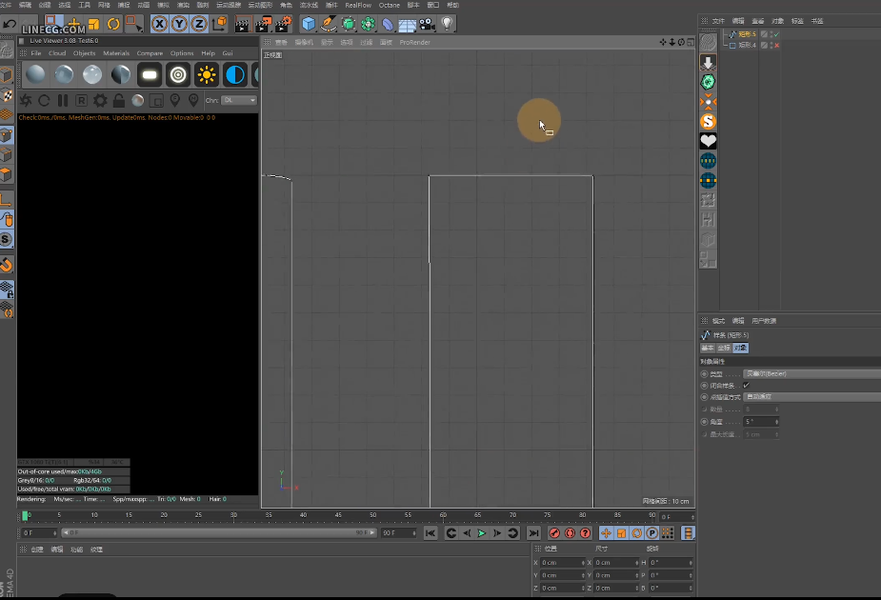Toggle Live Viewer resolution lock
The width and height of the screenshot is (881, 600).
pyautogui.click(x=119, y=101)
